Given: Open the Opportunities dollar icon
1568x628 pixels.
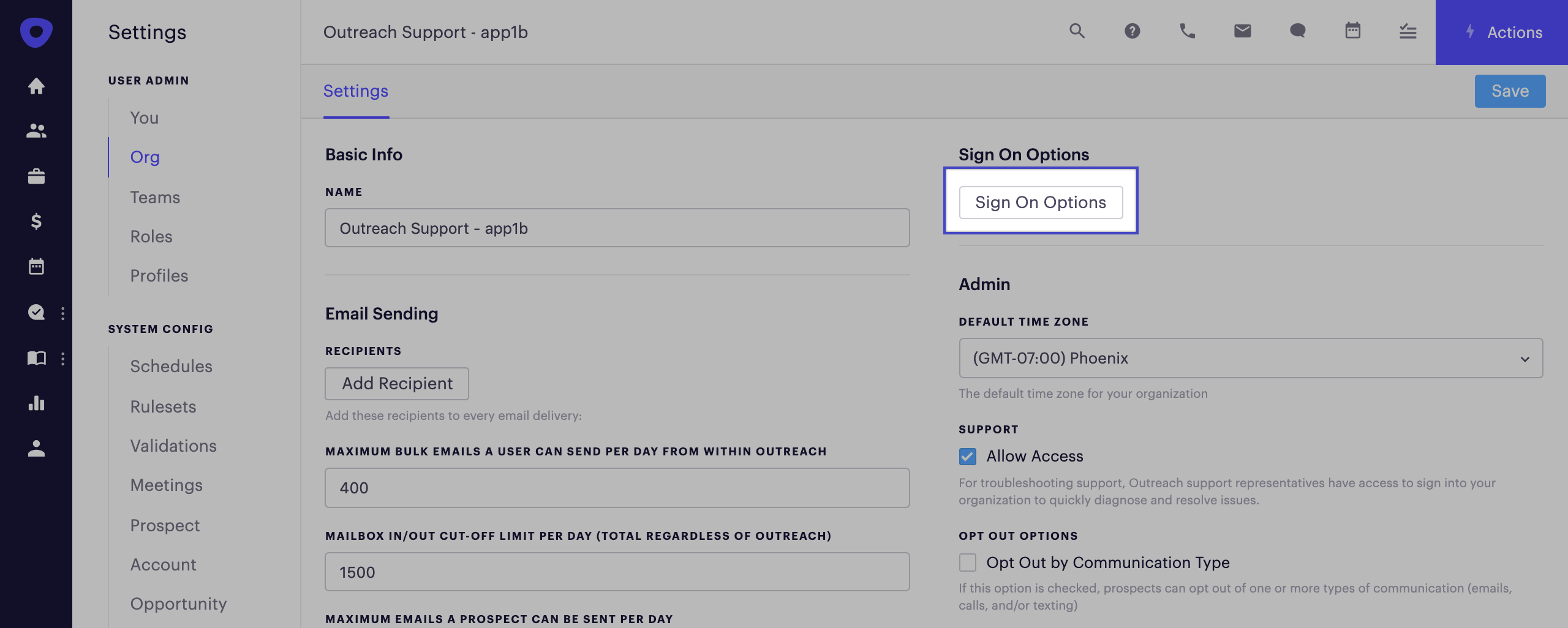Looking at the screenshot, I should click(36, 221).
